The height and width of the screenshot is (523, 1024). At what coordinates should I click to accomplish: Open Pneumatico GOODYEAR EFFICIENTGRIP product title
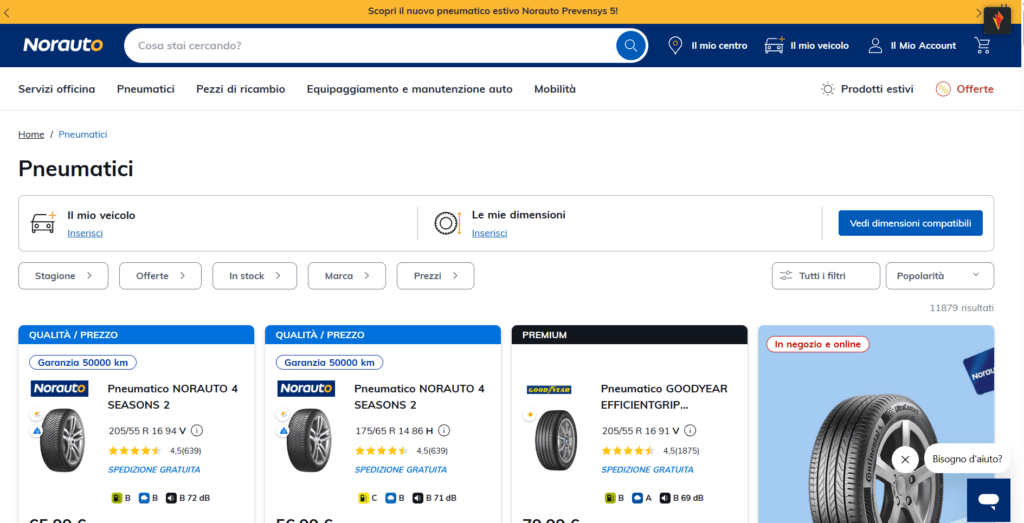[x=664, y=397]
